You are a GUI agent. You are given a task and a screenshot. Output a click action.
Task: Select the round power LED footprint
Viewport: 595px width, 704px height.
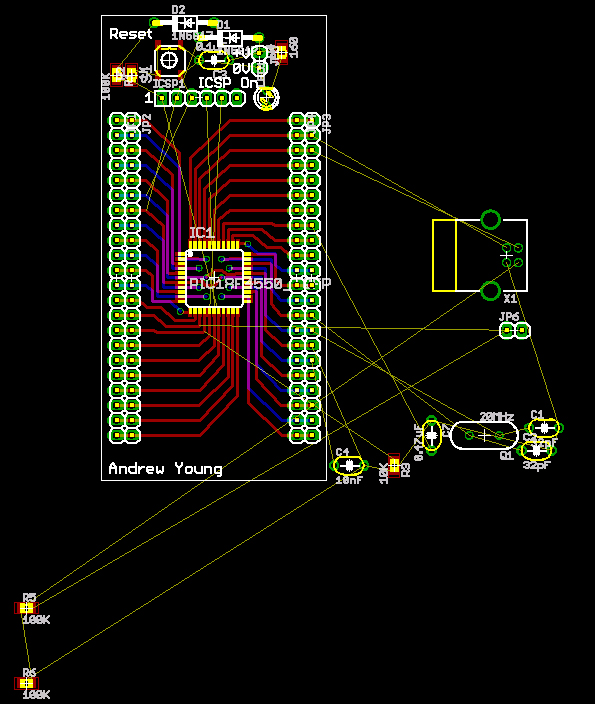(266, 98)
